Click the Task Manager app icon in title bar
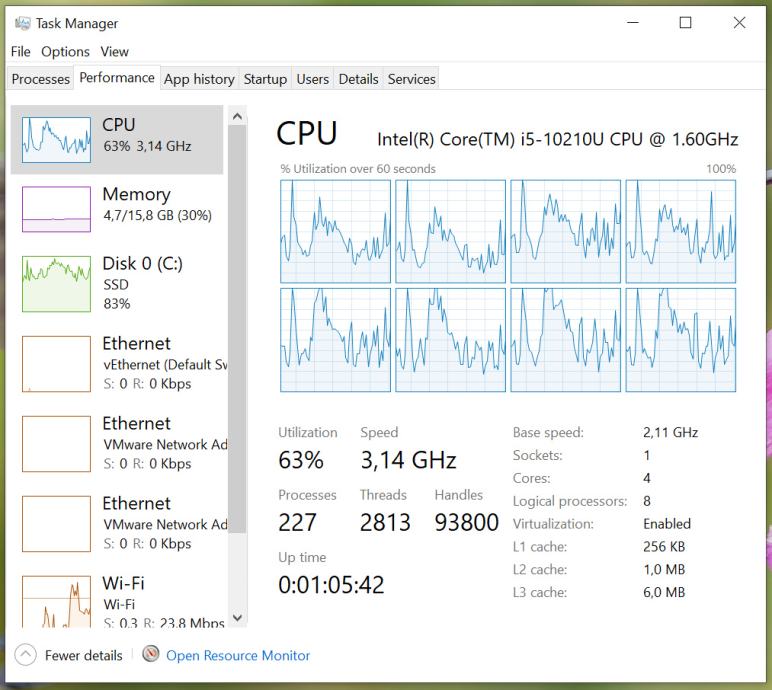 (22, 23)
